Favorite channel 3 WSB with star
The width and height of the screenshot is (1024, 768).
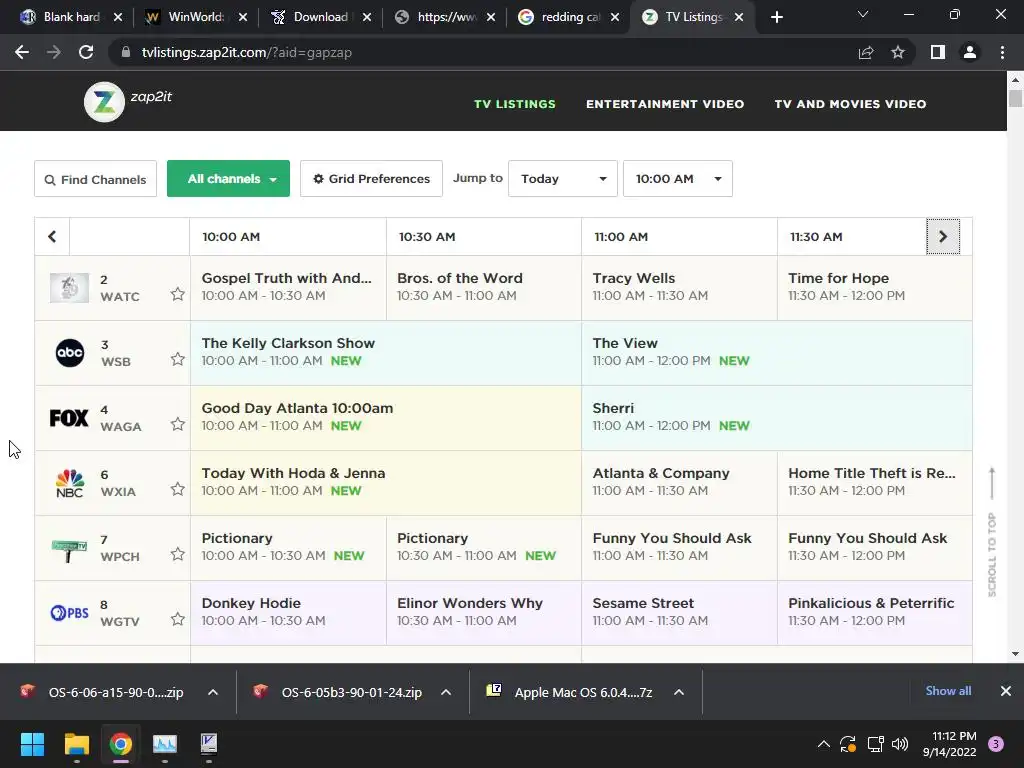[x=178, y=359]
